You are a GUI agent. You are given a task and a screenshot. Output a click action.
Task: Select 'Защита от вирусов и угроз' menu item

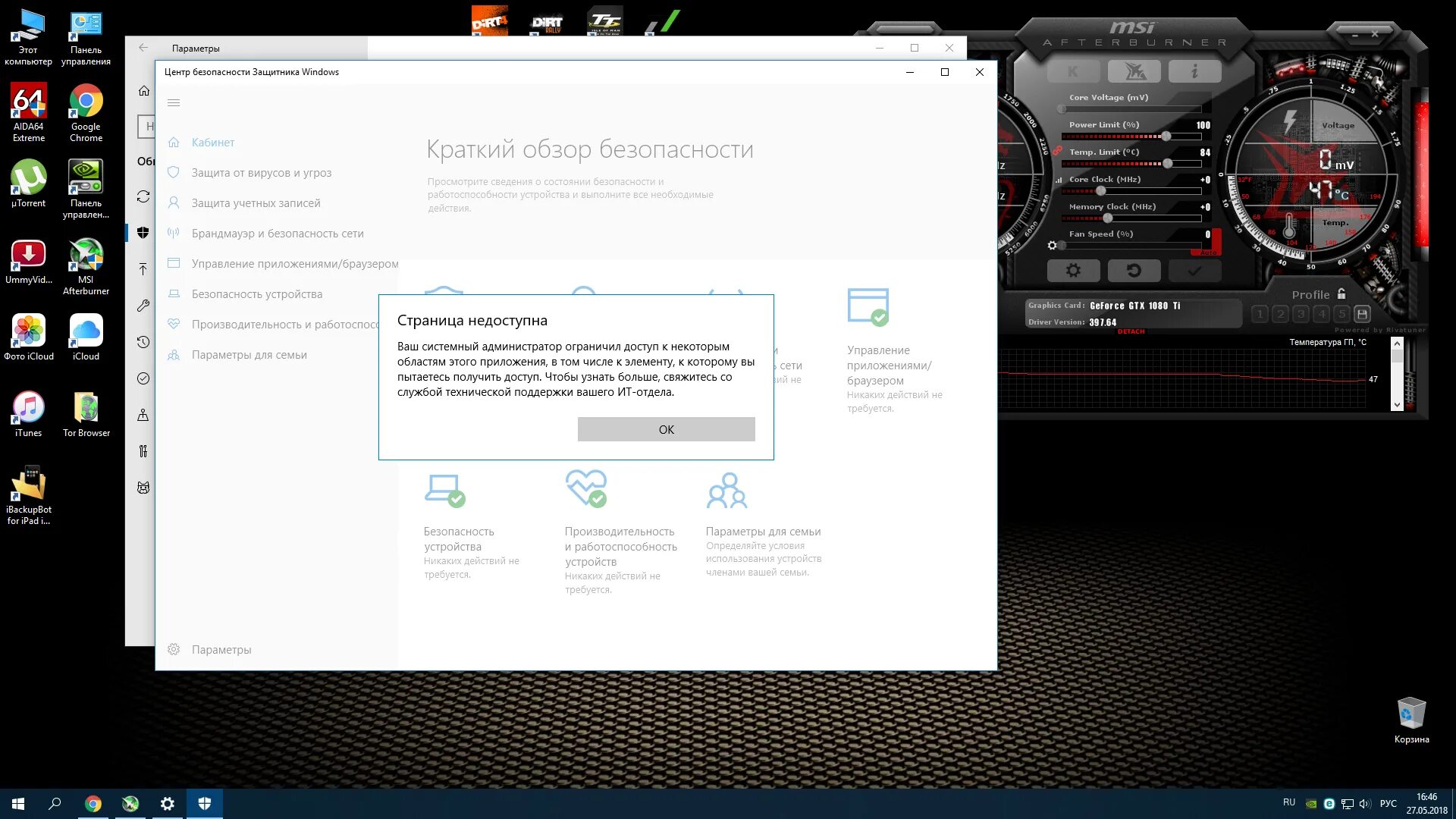pyautogui.click(x=261, y=173)
